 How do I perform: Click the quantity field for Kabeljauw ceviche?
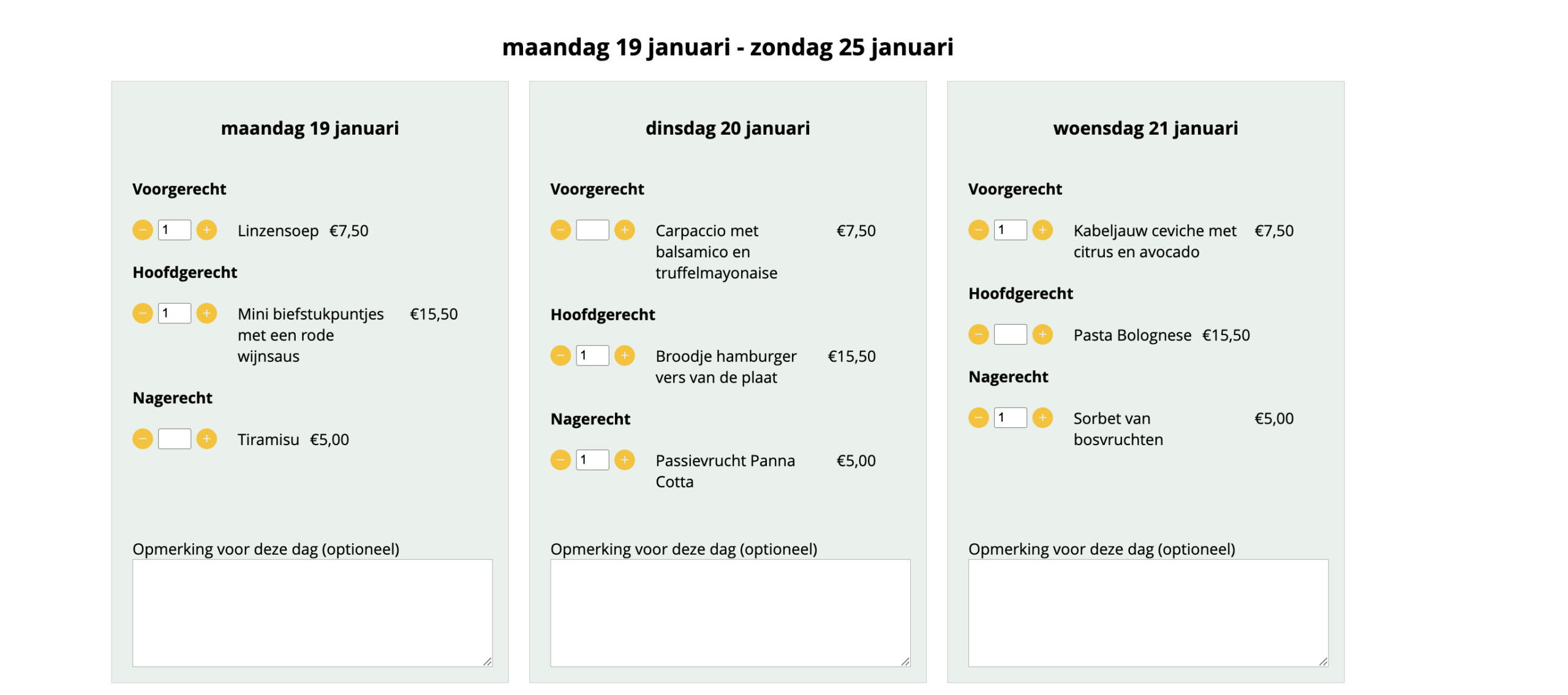pyautogui.click(x=1010, y=230)
